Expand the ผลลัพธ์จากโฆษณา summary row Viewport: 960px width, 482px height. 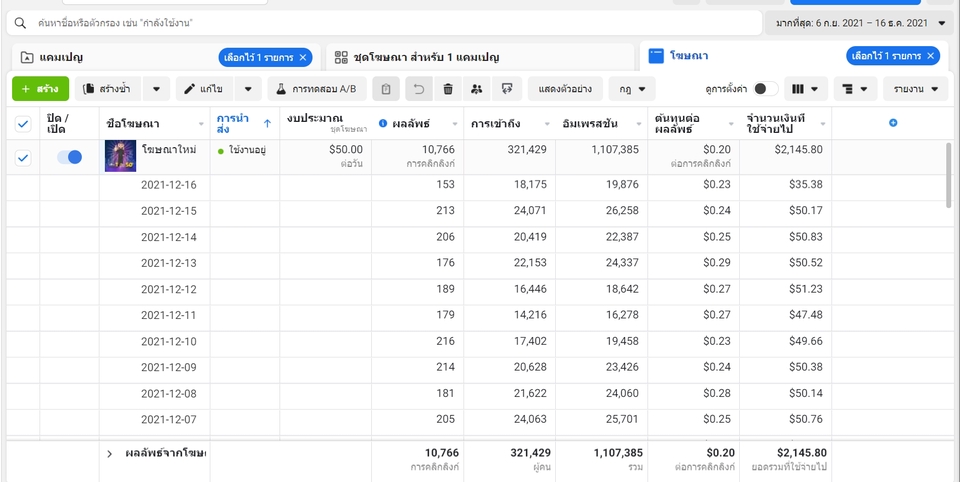tap(110, 454)
